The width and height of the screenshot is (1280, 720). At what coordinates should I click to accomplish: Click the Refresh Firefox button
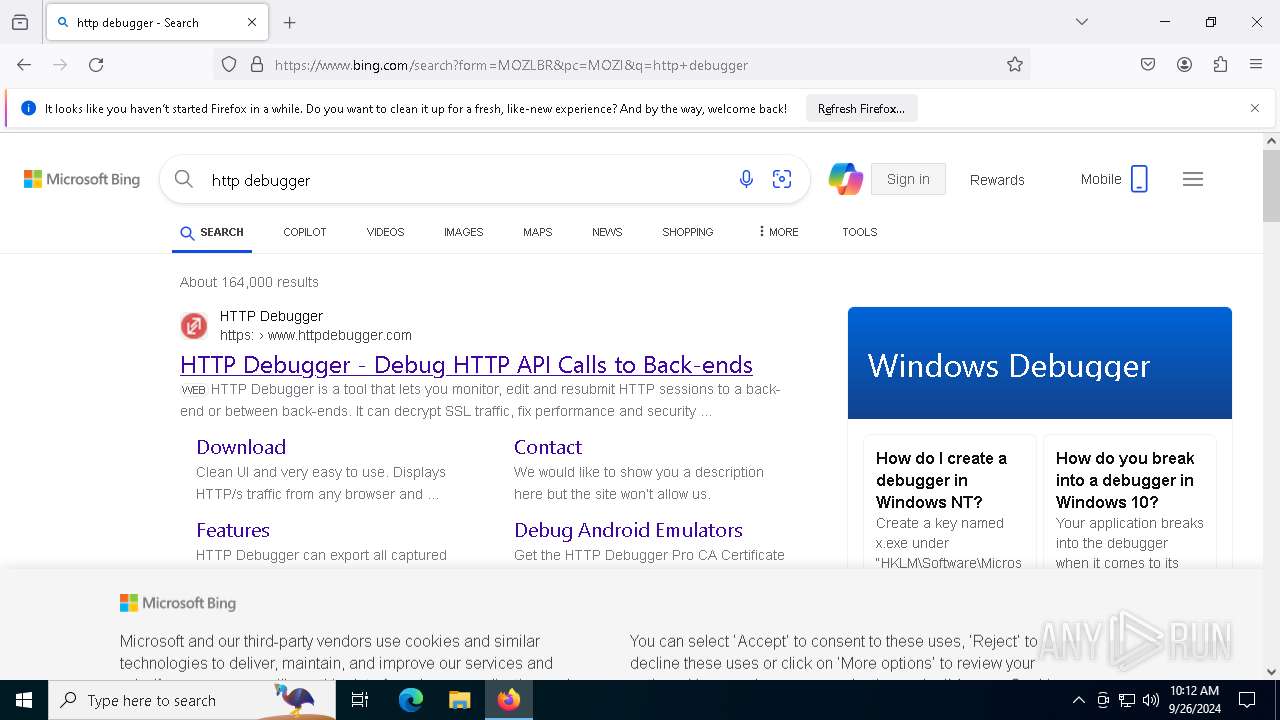click(x=861, y=109)
